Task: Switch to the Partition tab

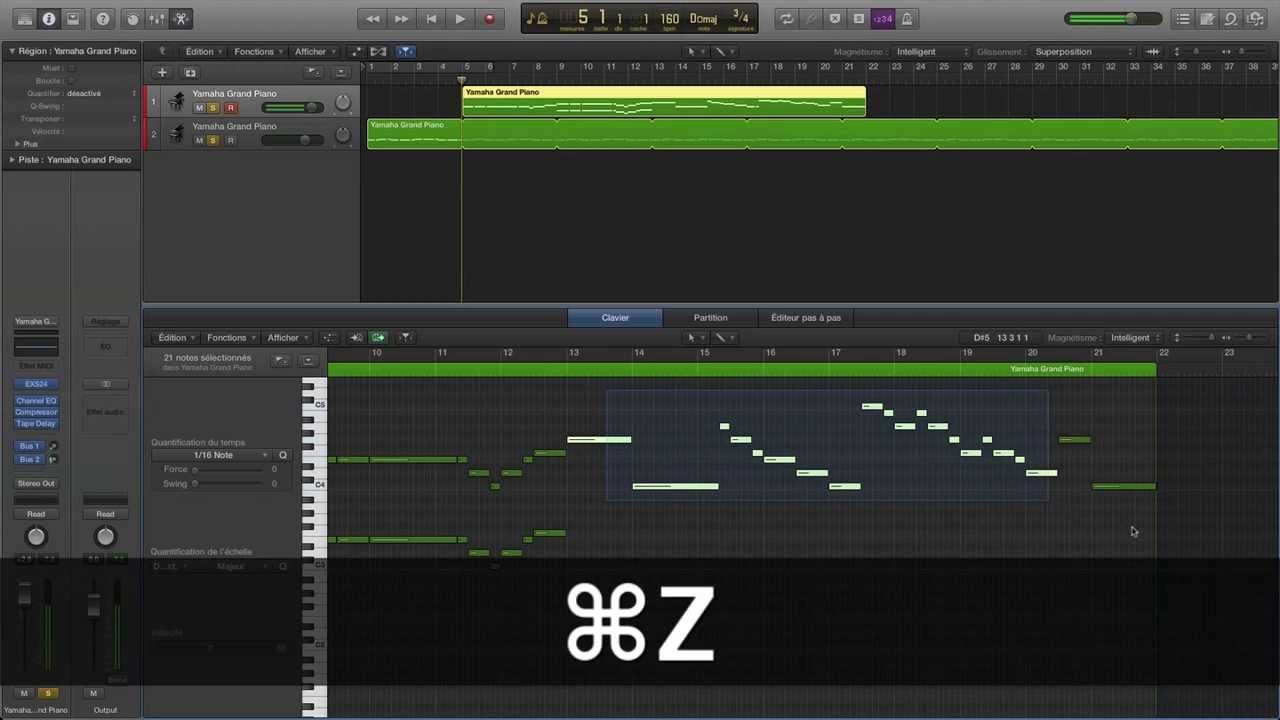Action: (710, 318)
